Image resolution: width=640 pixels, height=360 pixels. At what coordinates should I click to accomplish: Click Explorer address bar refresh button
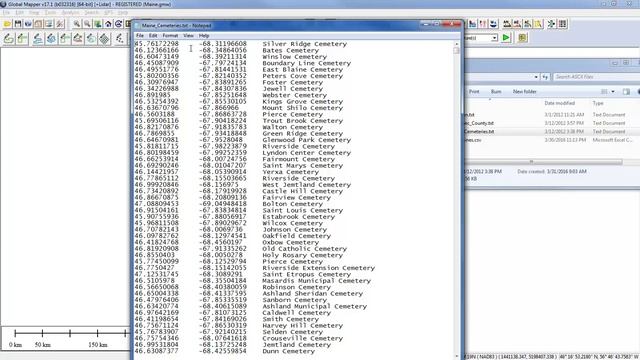(x=545, y=76)
